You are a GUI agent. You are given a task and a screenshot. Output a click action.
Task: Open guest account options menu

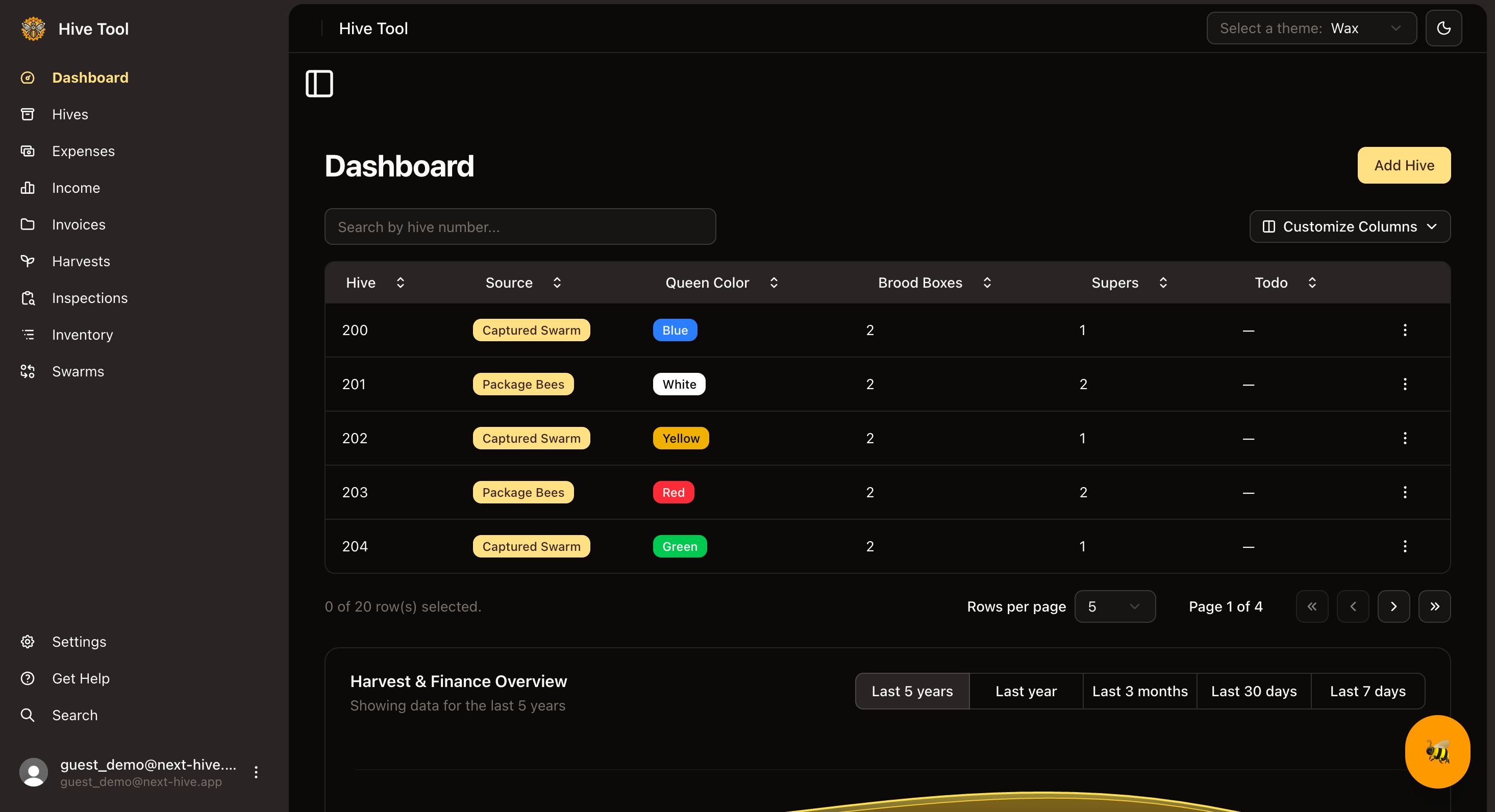pyautogui.click(x=256, y=772)
